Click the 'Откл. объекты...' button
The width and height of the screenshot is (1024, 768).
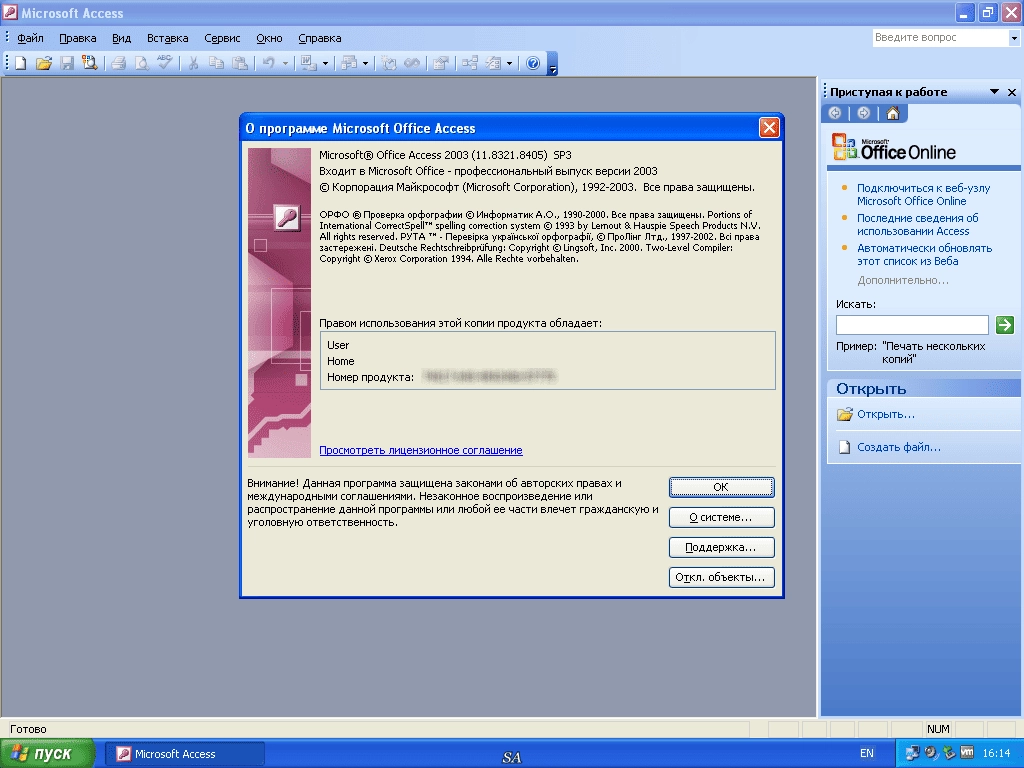[x=722, y=577]
